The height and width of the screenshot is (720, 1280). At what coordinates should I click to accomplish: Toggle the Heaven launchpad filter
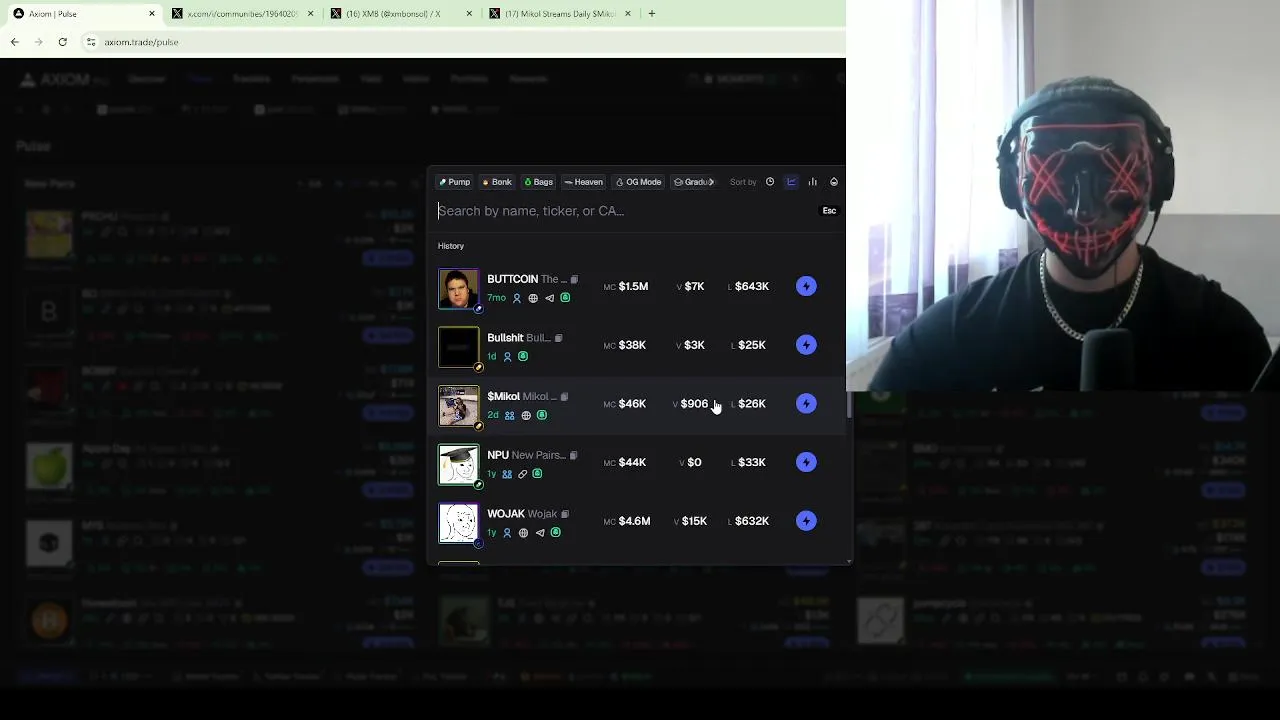(583, 182)
